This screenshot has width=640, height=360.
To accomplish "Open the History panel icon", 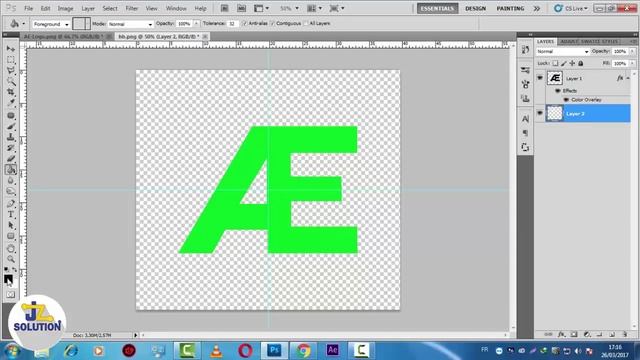I will click(x=525, y=50).
